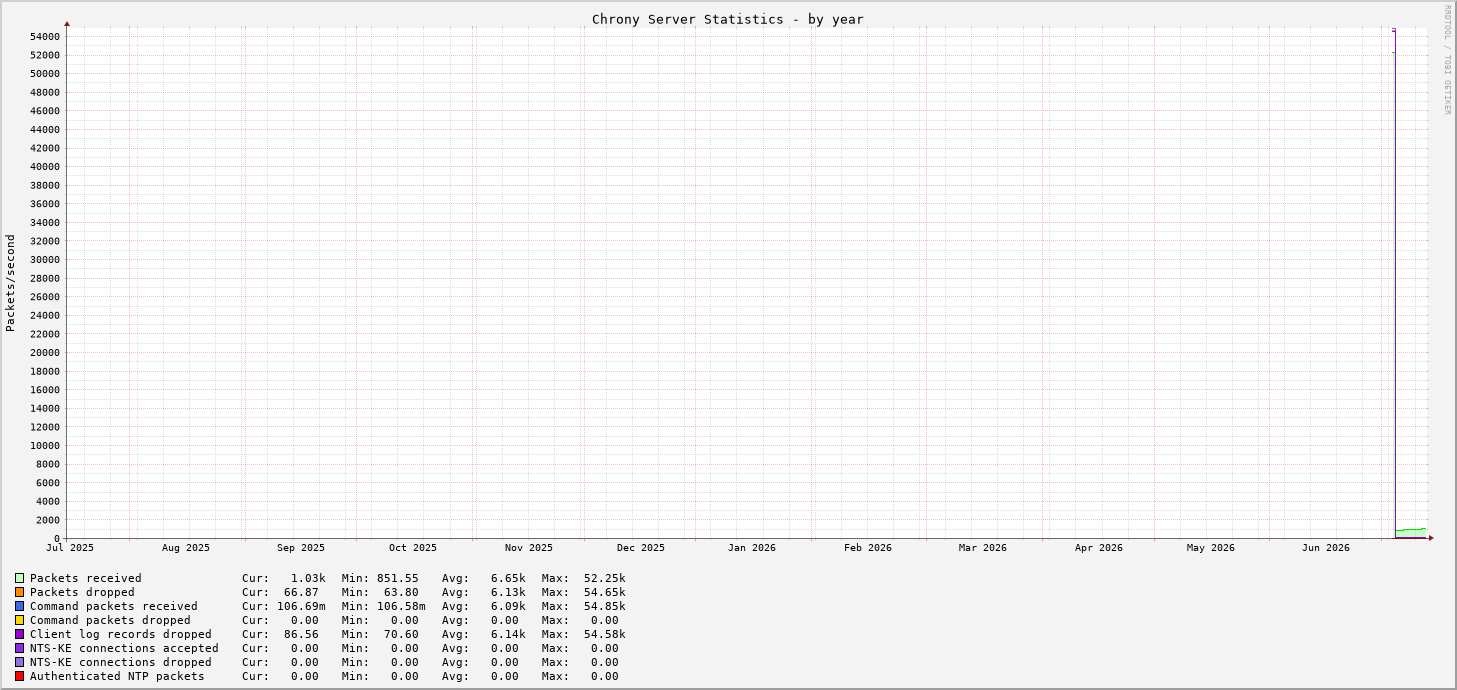This screenshot has height=690, width=1457.
Task: Click the Max value 54.58k
Action: click(x=605, y=634)
